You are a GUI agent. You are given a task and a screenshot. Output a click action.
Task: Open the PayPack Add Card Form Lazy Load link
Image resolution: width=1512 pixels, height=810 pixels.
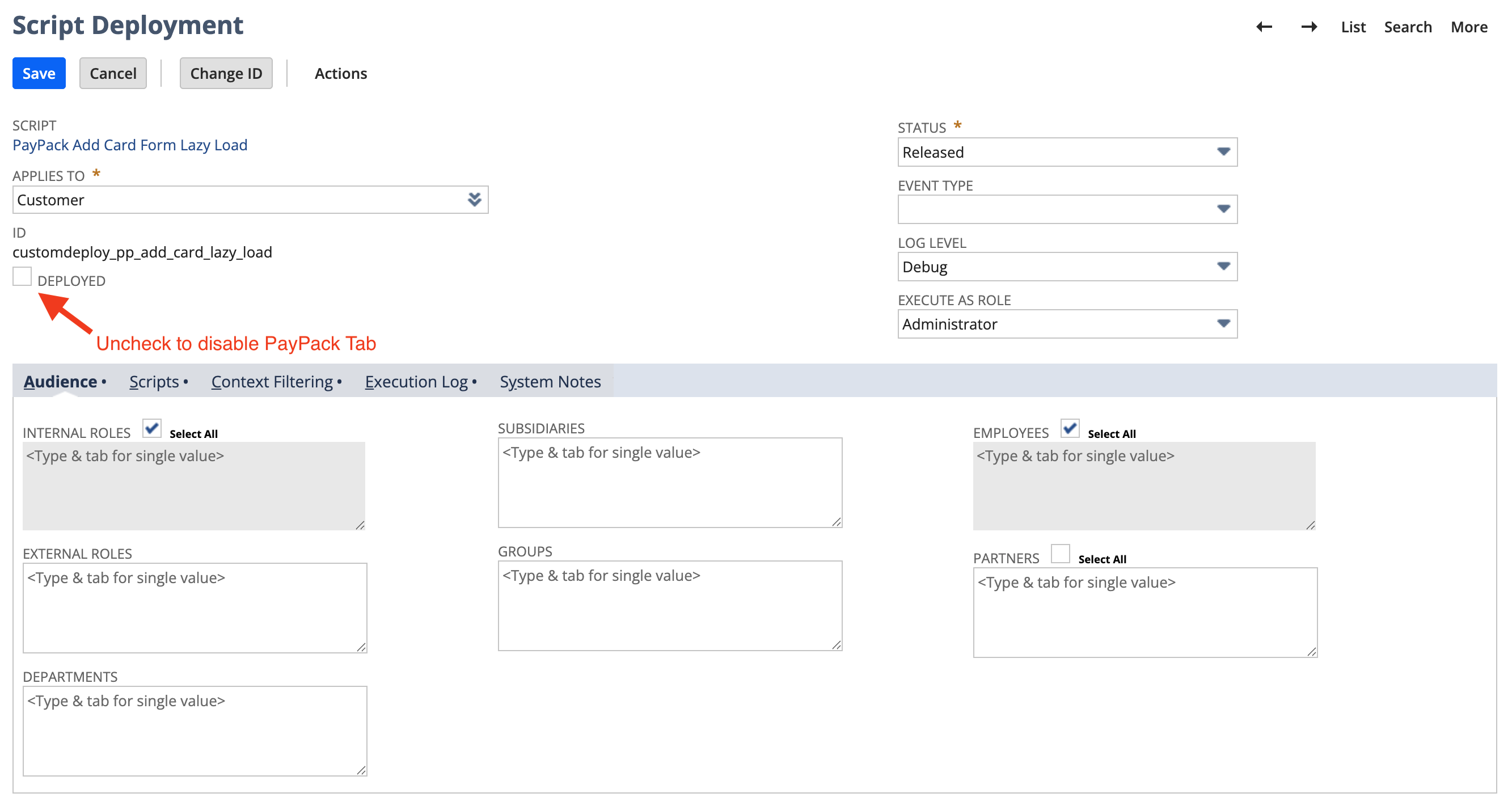[x=130, y=145]
